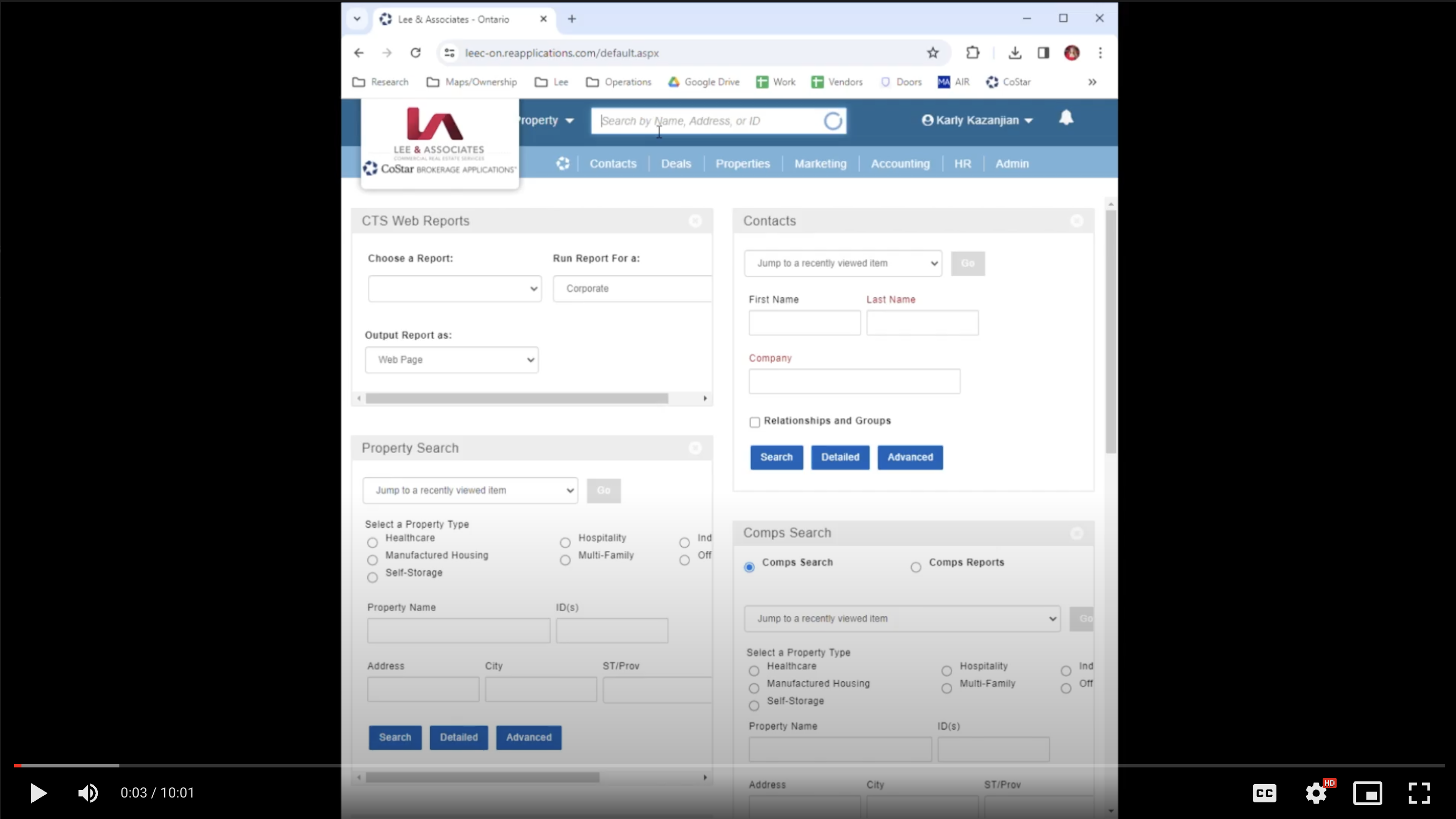
Task: Open Output Report as Web Page dropdown
Action: point(451,360)
